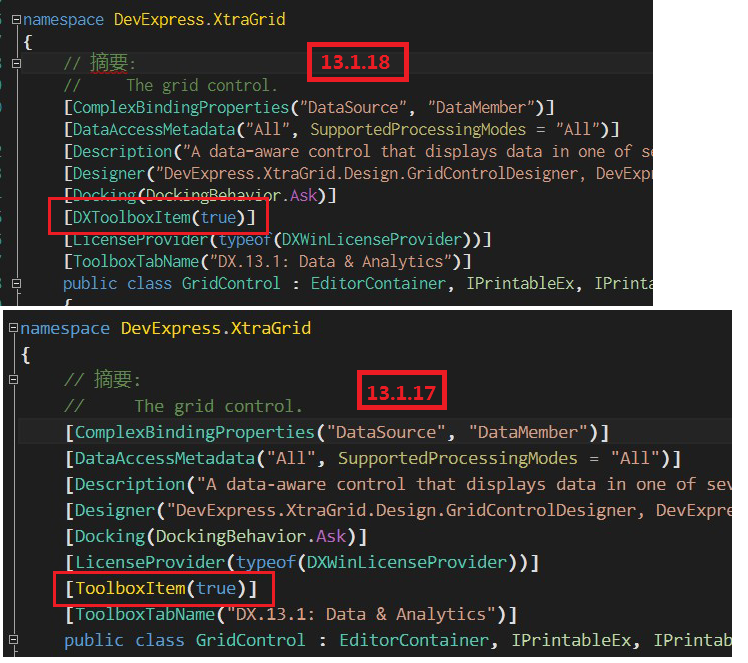748x663 pixels.
Task: Click the purple Ask enum value in the upper pane
Action: (303, 196)
